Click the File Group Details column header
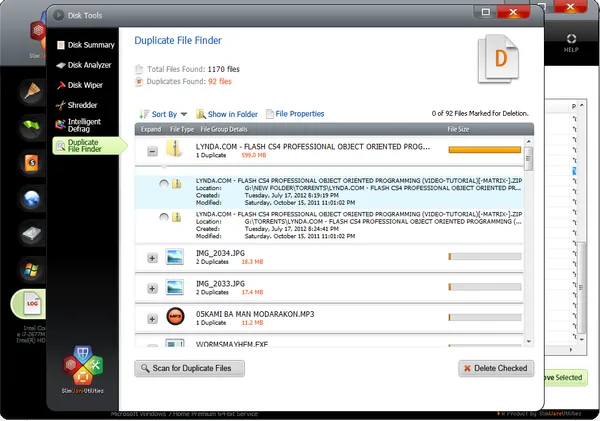Screen dimensions: 600x421 [x=224, y=129]
